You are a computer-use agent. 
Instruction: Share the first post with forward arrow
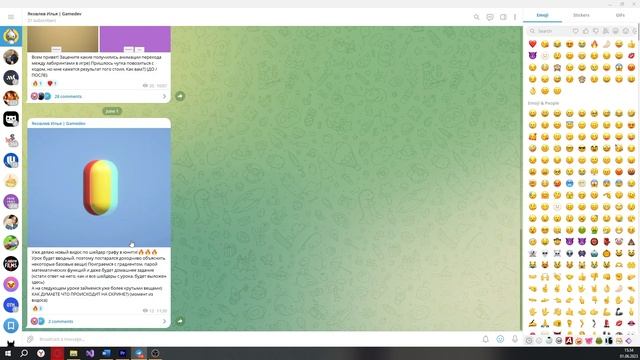click(x=180, y=96)
